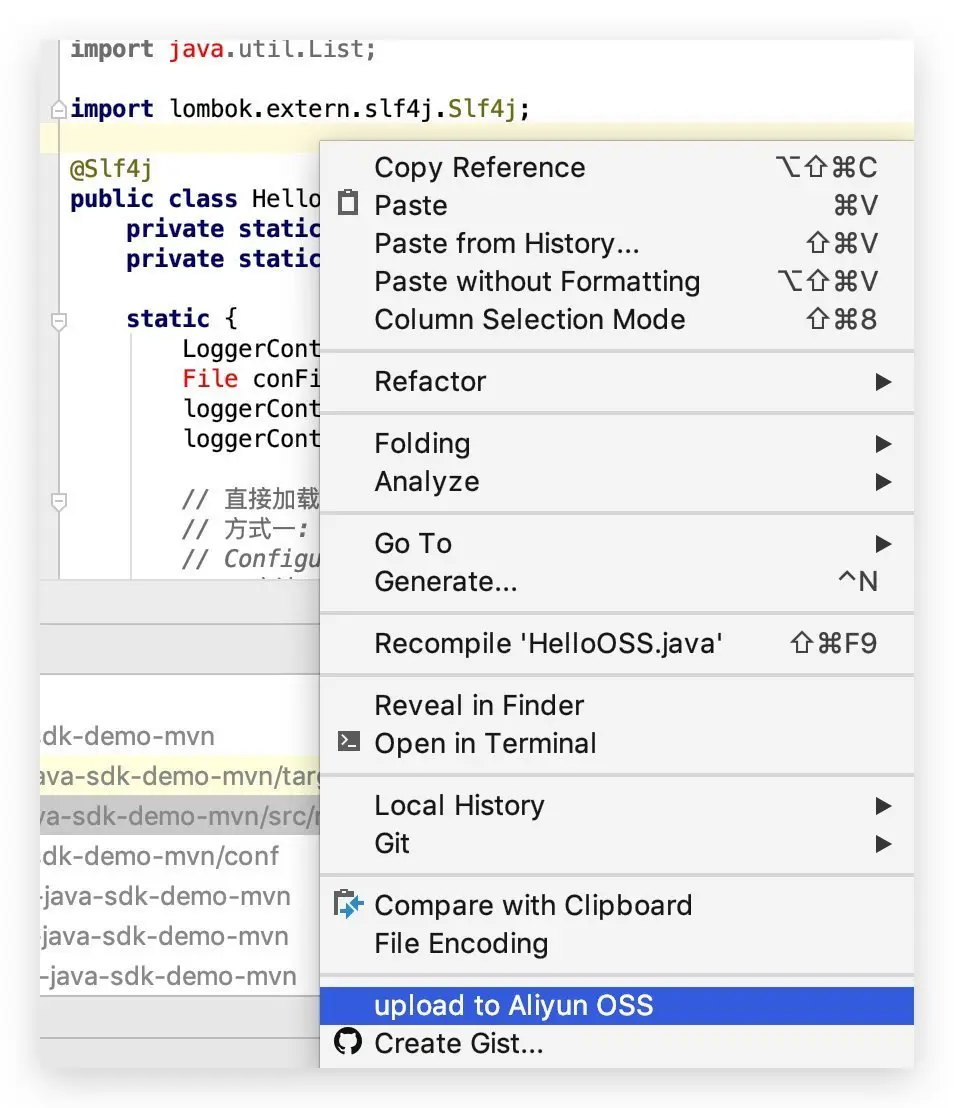Toggle fold marker beside the Chinese comment block
The image size is (954, 1108).
[59, 500]
